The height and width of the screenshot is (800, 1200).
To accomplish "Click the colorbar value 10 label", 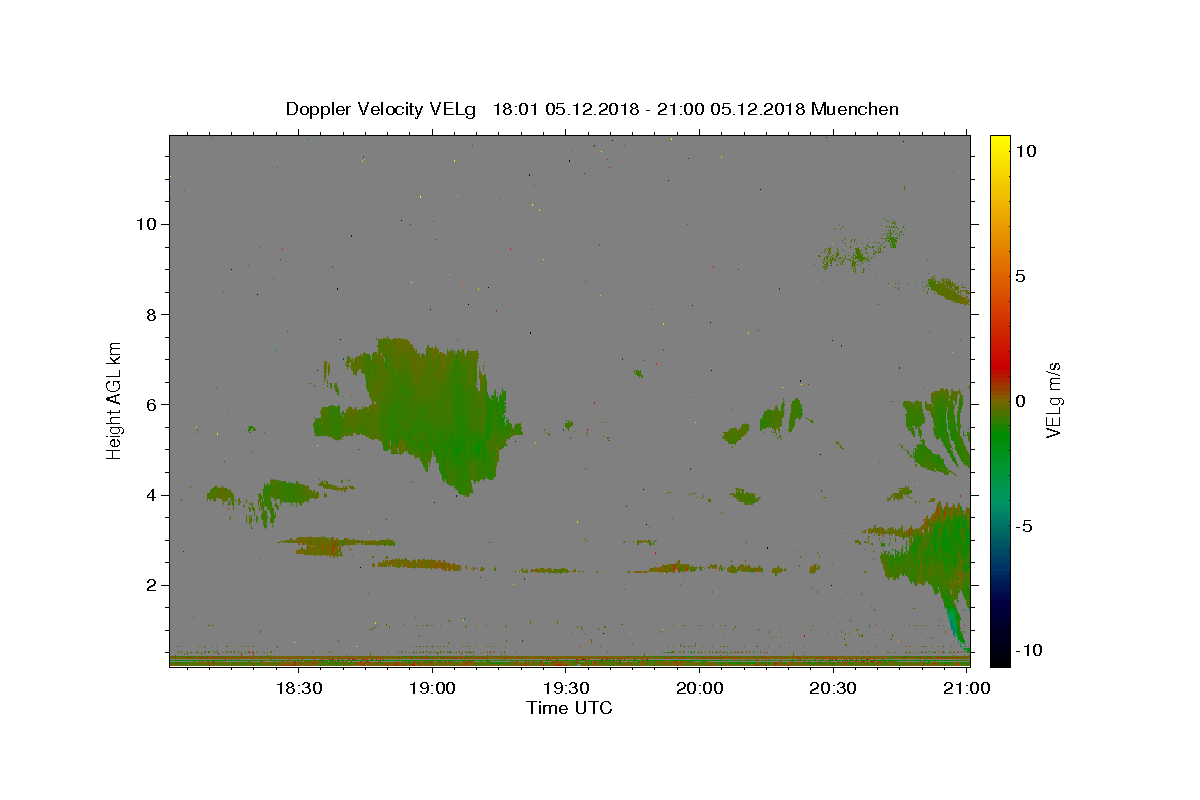I will click(1026, 151).
